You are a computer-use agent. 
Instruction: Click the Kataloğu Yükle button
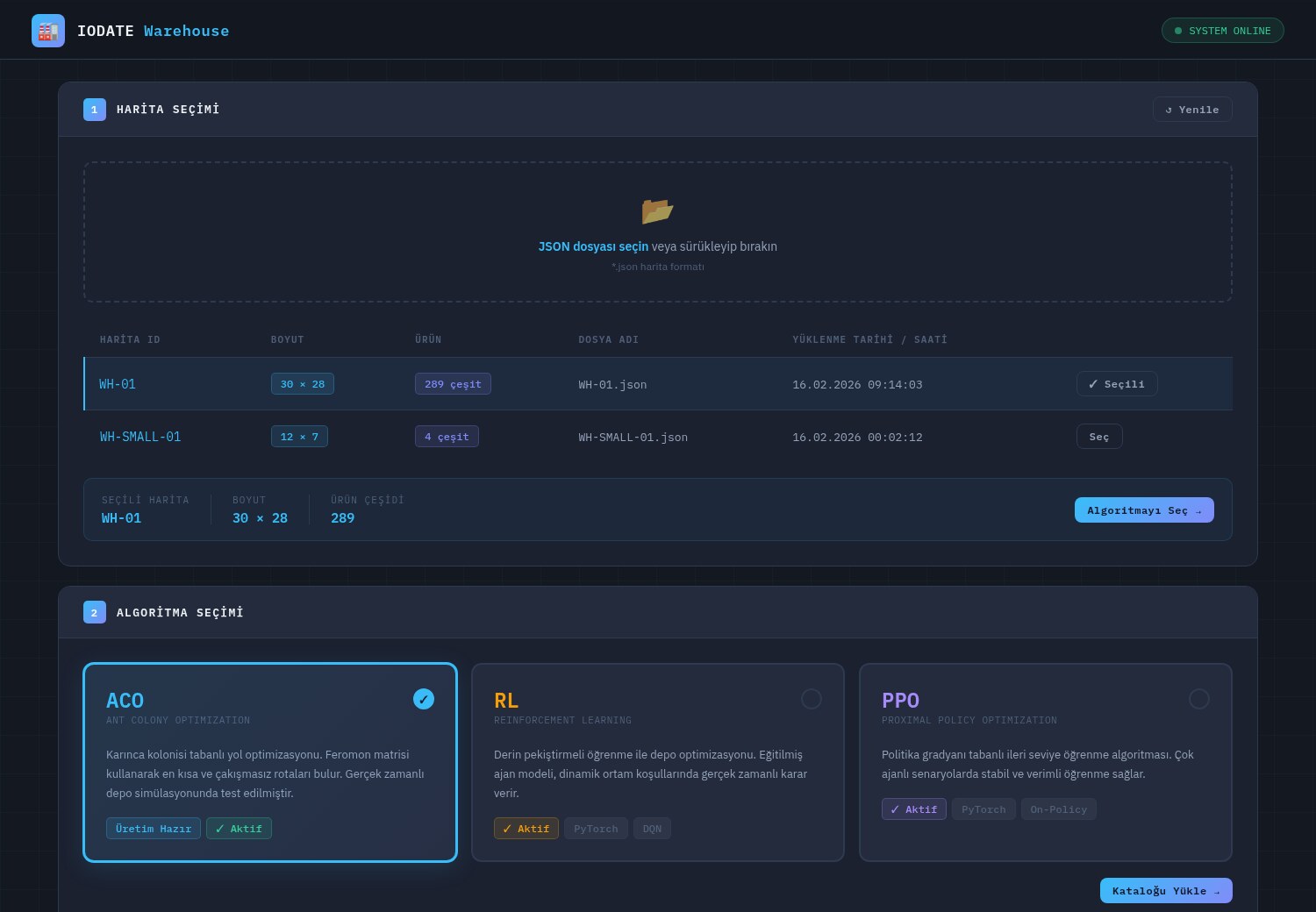point(1166,891)
